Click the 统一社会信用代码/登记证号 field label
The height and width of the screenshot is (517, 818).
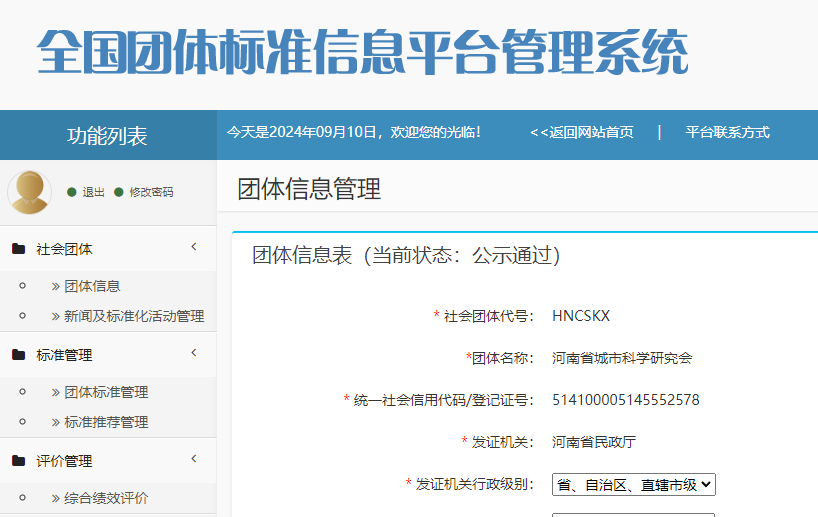pyautogui.click(x=439, y=400)
